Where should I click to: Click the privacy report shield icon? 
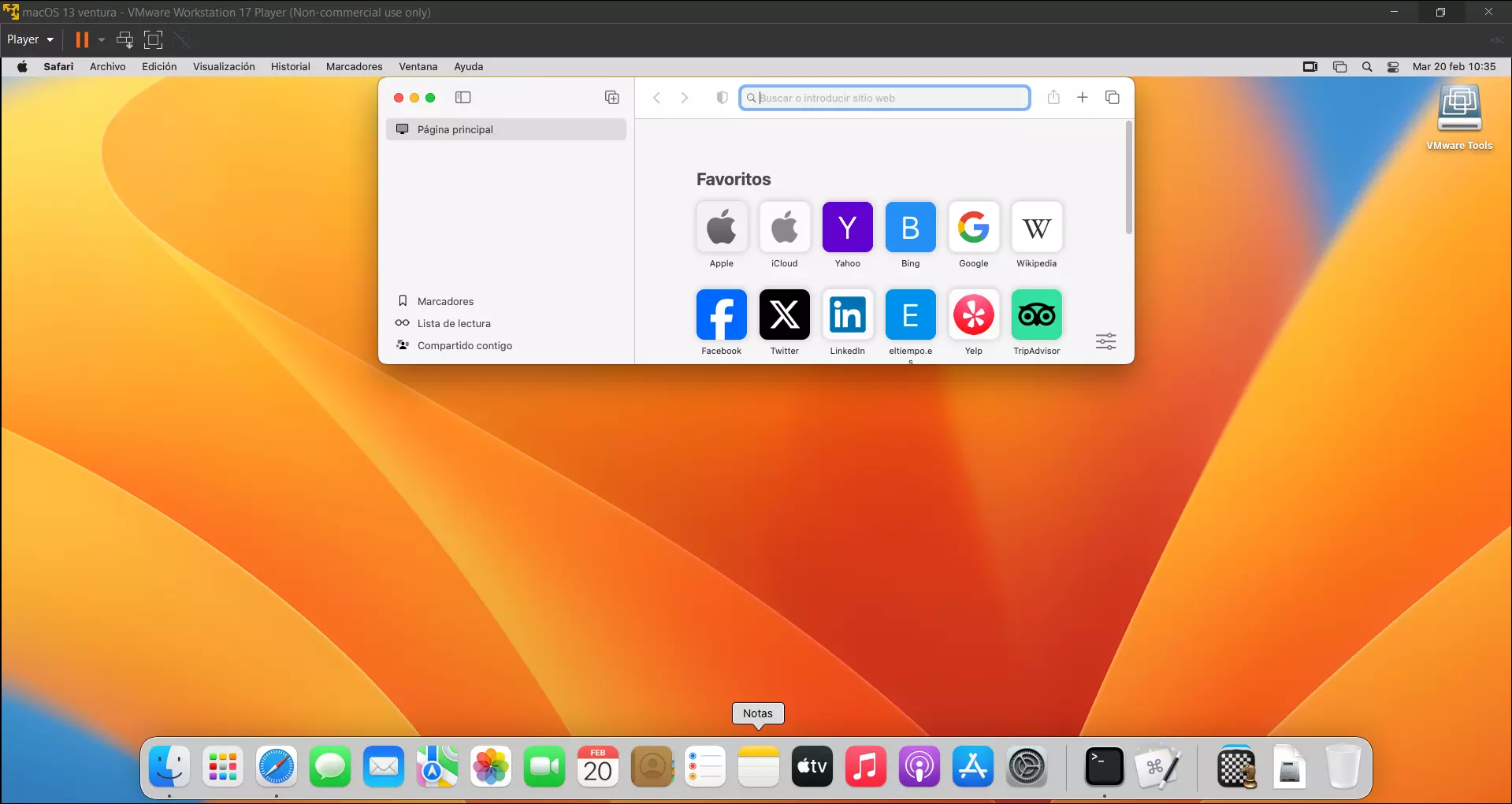(x=722, y=98)
